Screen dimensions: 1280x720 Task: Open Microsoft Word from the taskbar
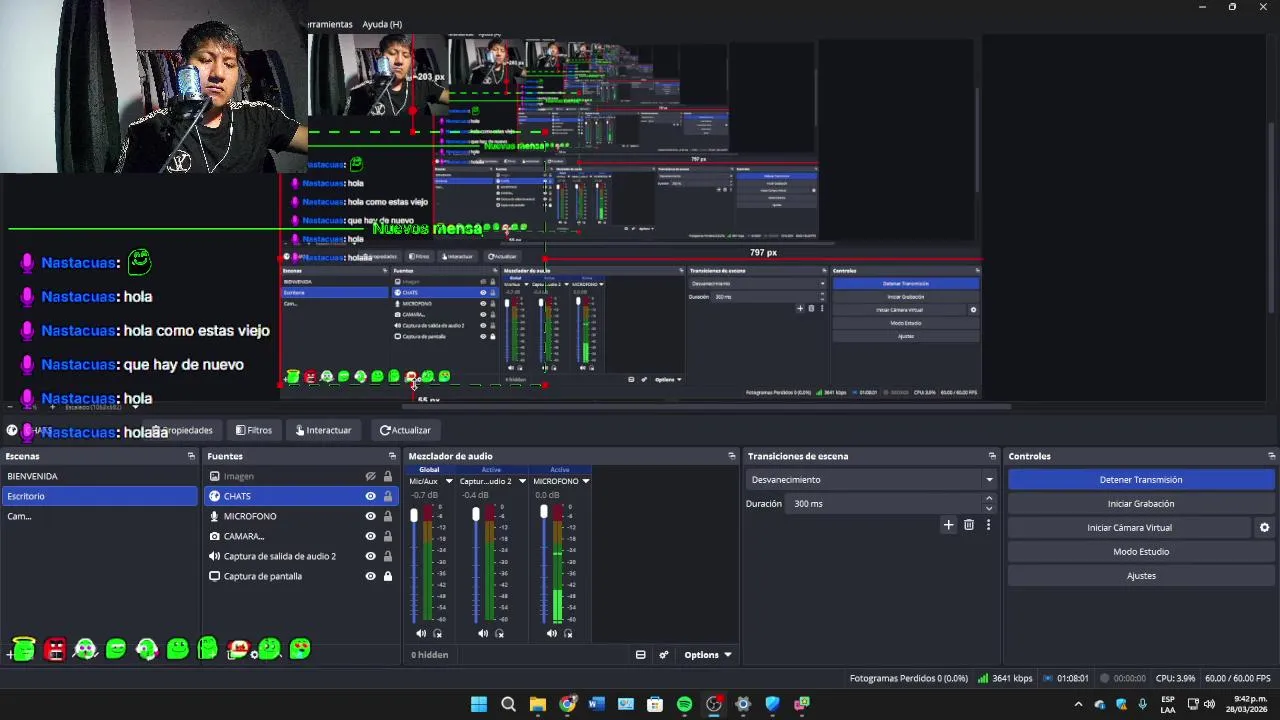tap(596, 704)
